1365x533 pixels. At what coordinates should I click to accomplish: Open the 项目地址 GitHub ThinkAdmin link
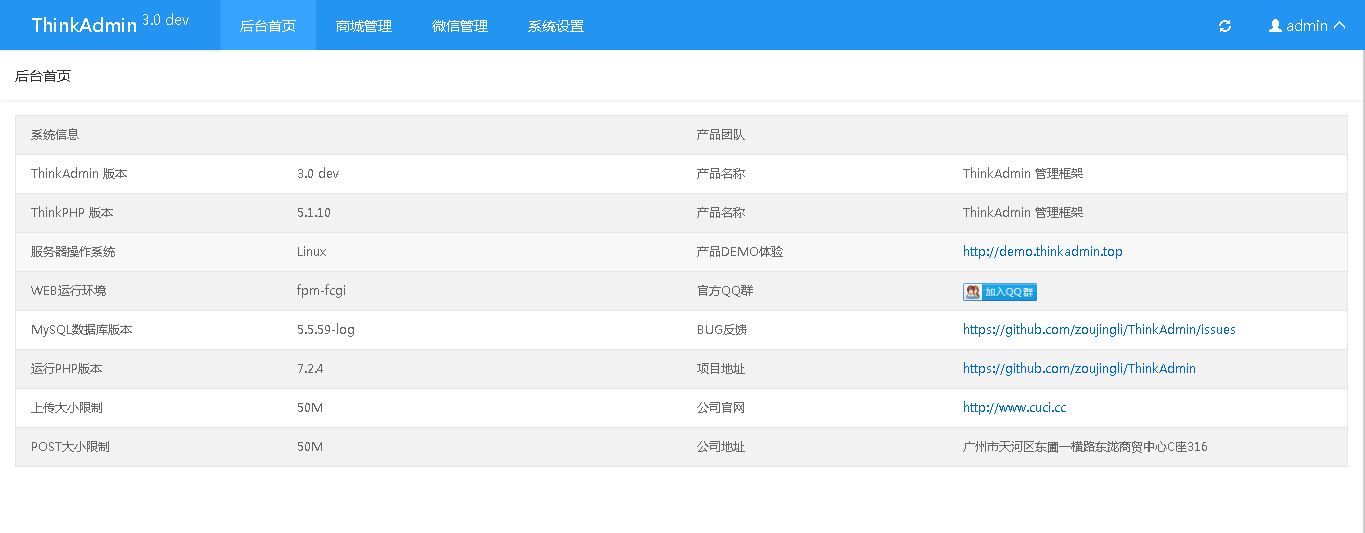click(x=1079, y=369)
